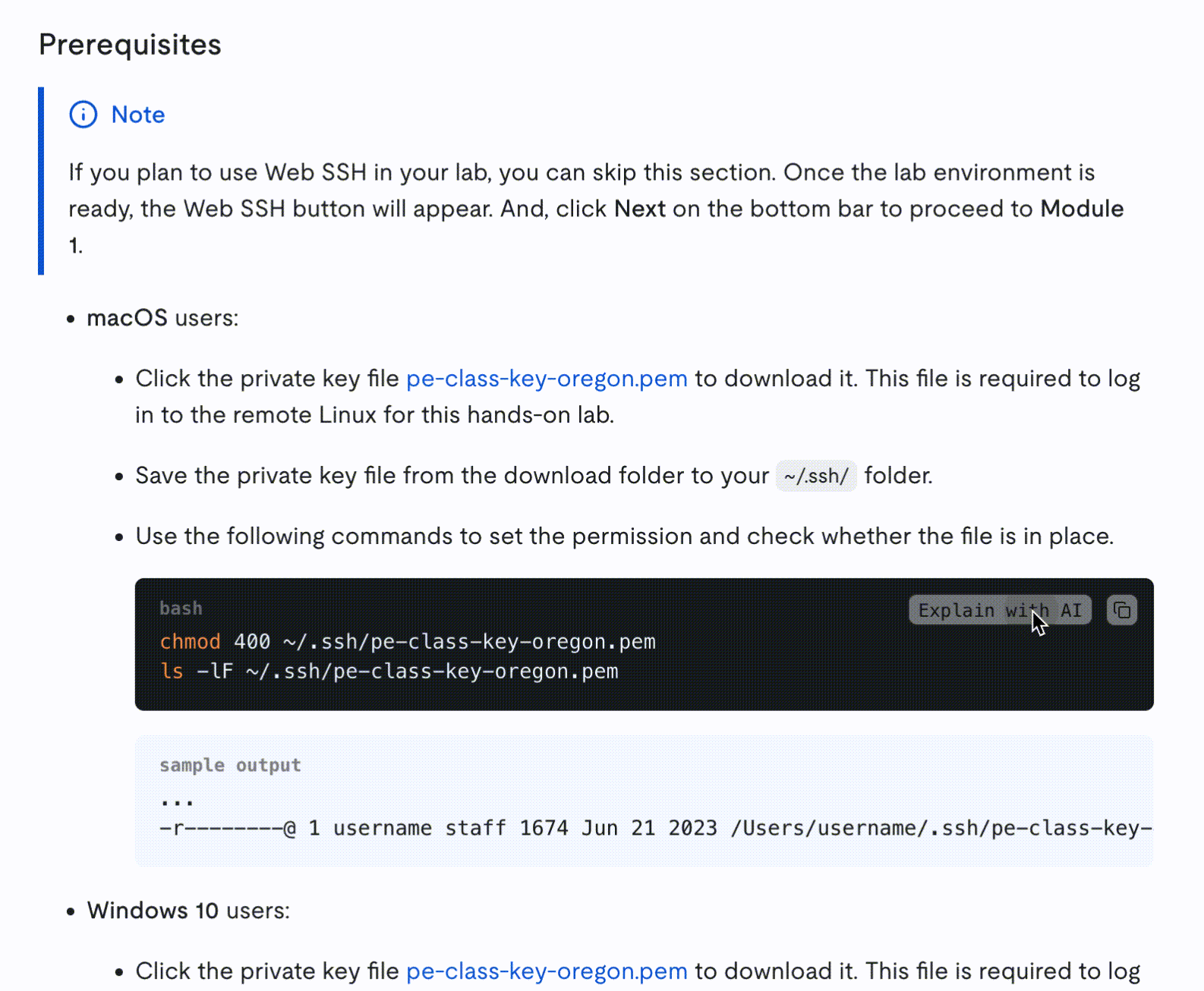Click the 'Save the private key file' sentence
1204x991 pixels.
[452, 476]
